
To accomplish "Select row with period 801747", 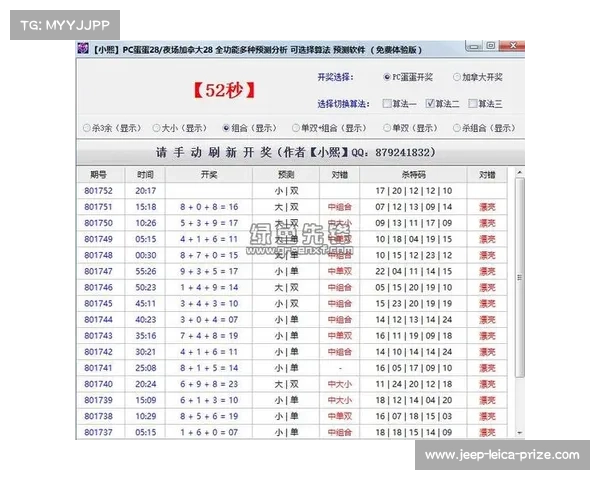I will tap(292, 271).
